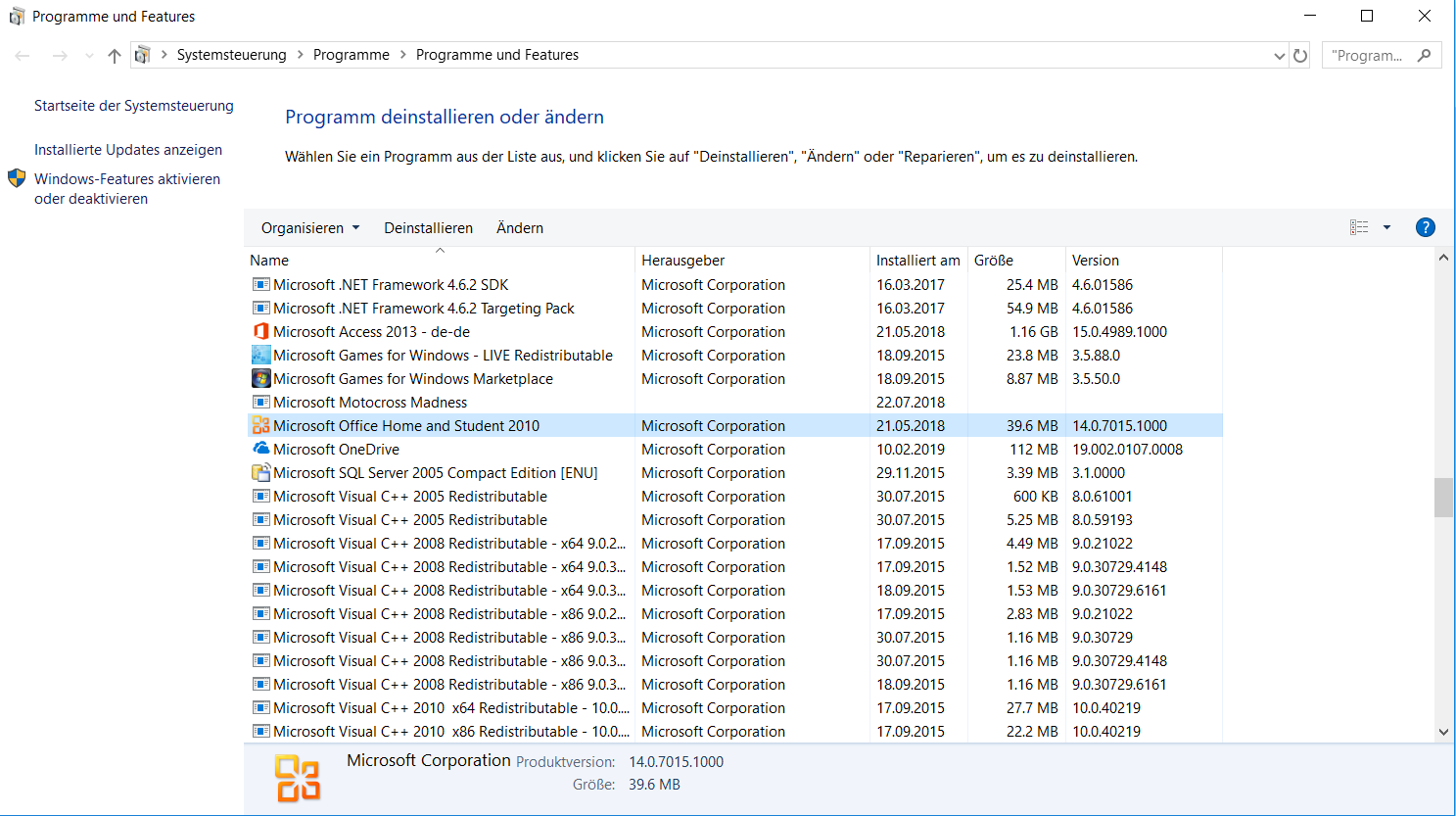Click the search magnifier icon
The width and height of the screenshot is (1456, 816).
coord(1425,56)
